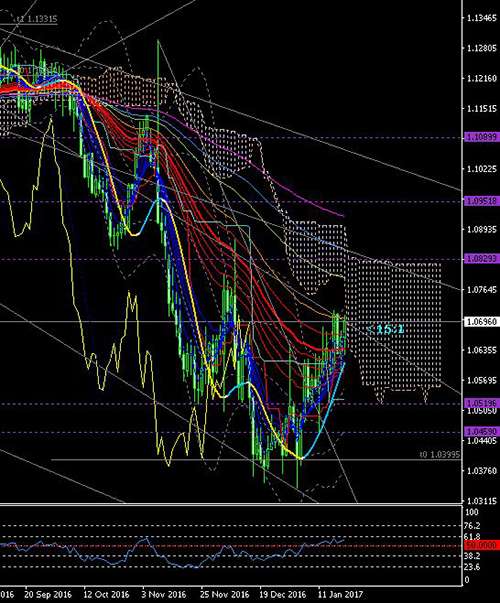Click the 23.6 oscillator level label
Viewport: 500px width, 603px height.
pos(473,567)
